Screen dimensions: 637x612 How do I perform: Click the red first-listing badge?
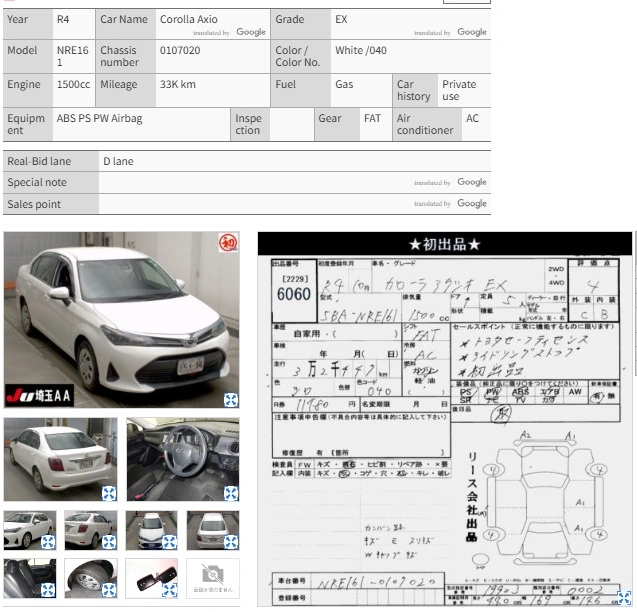click(228, 243)
